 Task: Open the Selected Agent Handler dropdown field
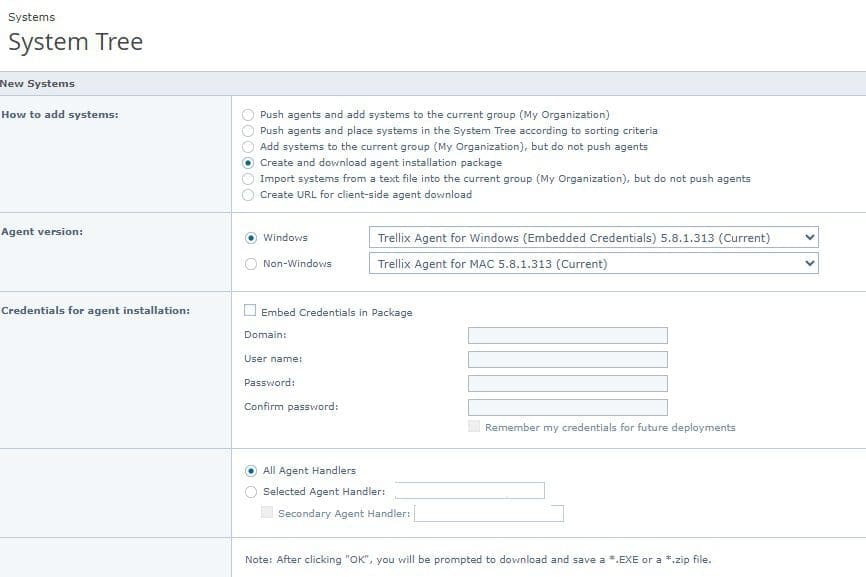tap(470, 491)
